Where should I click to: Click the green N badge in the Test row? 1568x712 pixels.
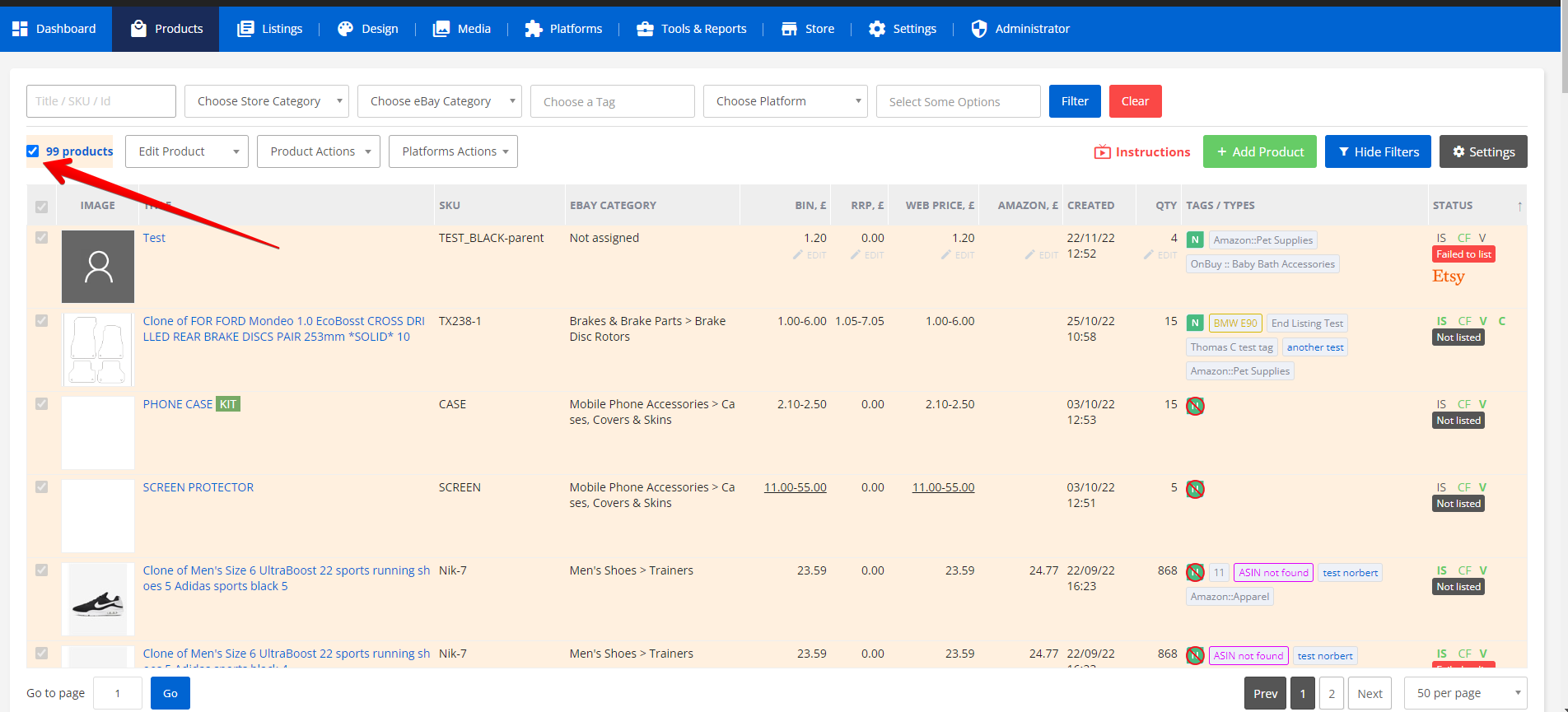[x=1195, y=240]
